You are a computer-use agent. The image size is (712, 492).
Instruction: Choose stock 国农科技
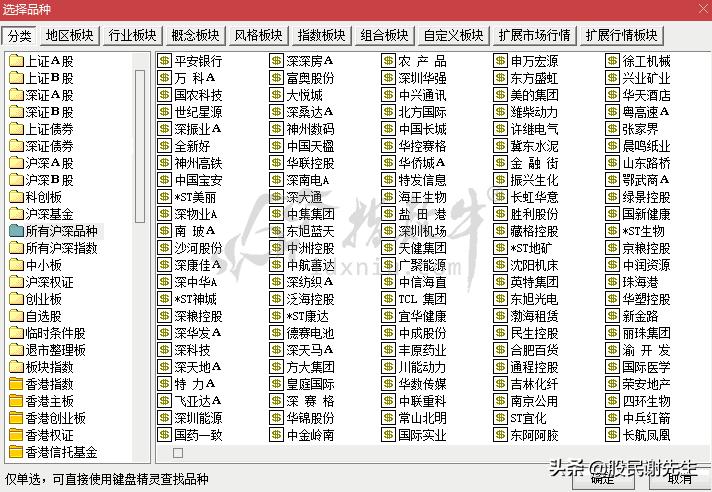click(198, 95)
